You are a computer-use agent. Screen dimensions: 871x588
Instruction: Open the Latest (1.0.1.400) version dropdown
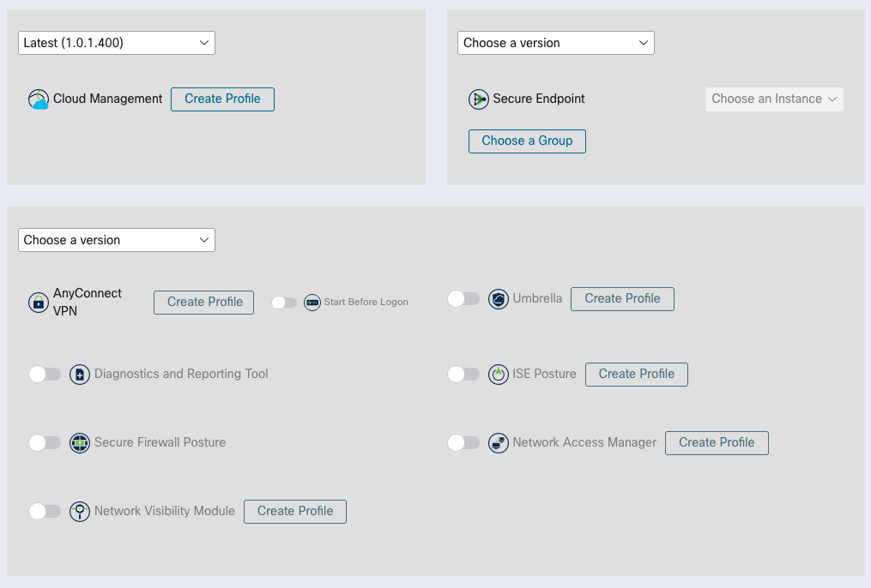117,43
